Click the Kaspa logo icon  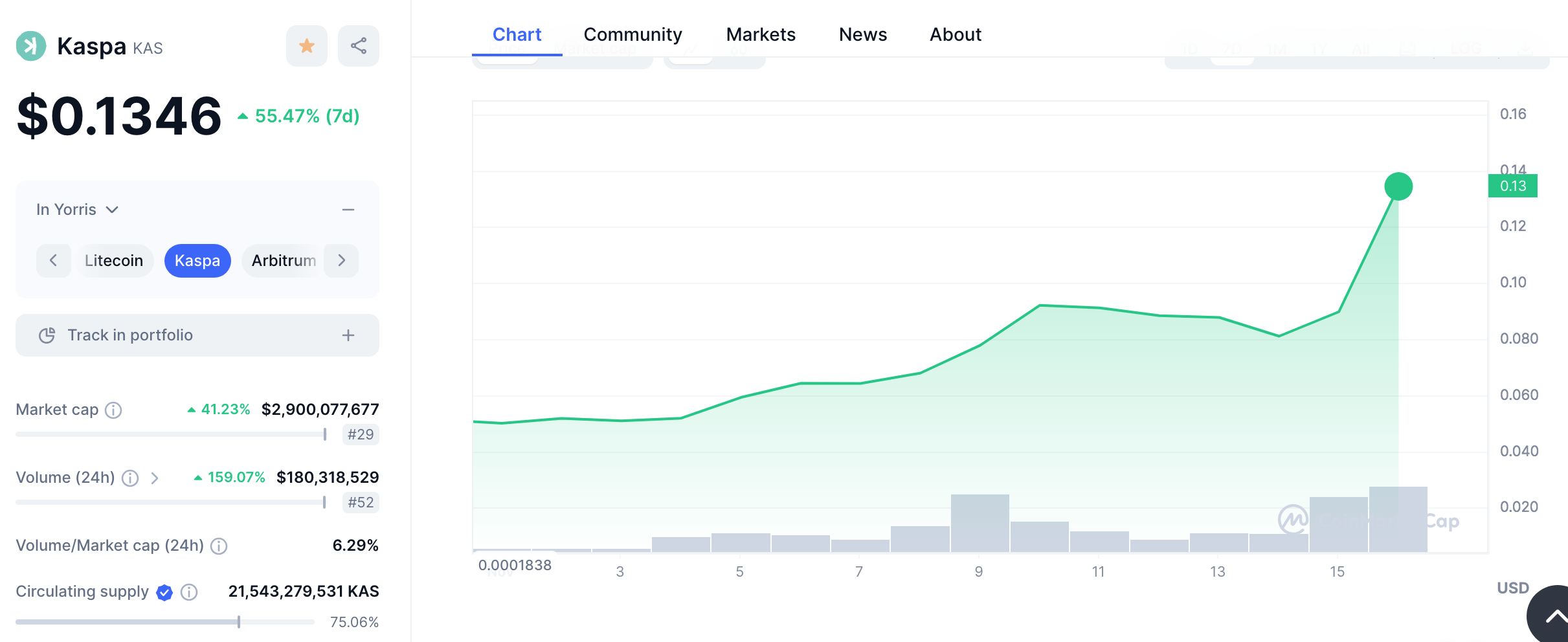tap(31, 46)
